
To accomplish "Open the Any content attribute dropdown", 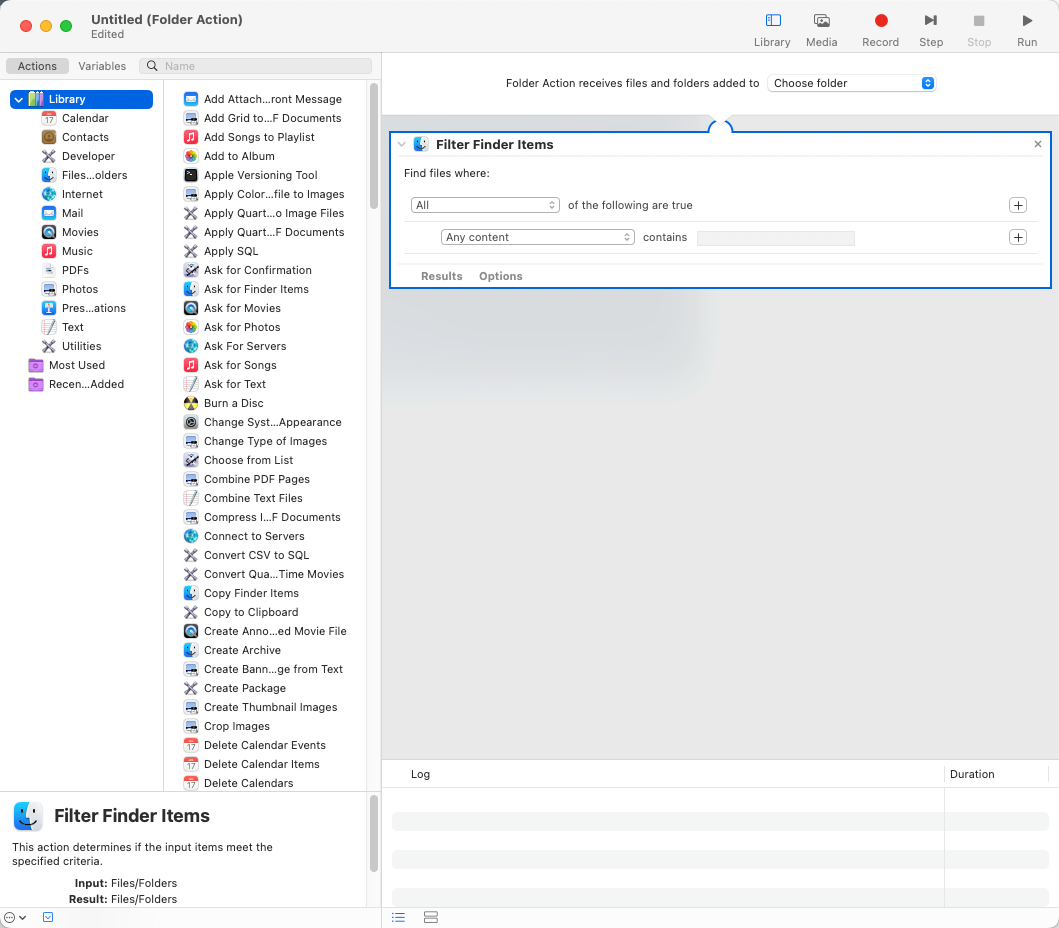I will click(x=538, y=237).
